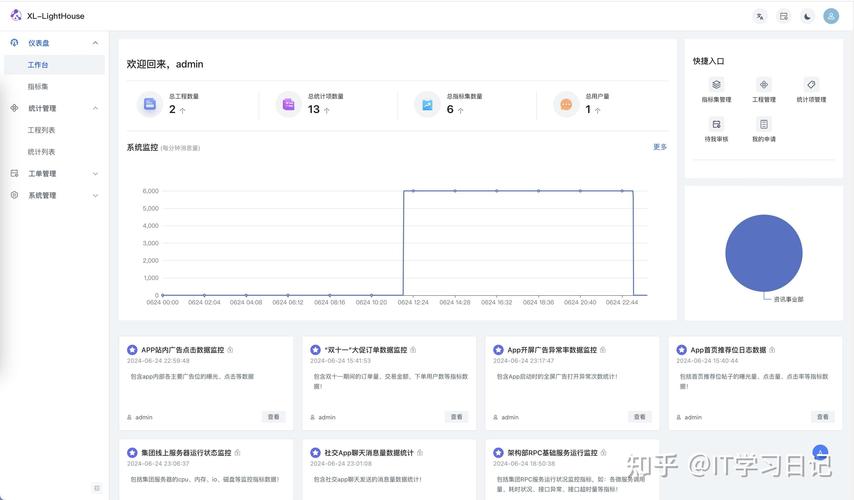Click the XL-LightHouse logo icon

click(x=16, y=15)
